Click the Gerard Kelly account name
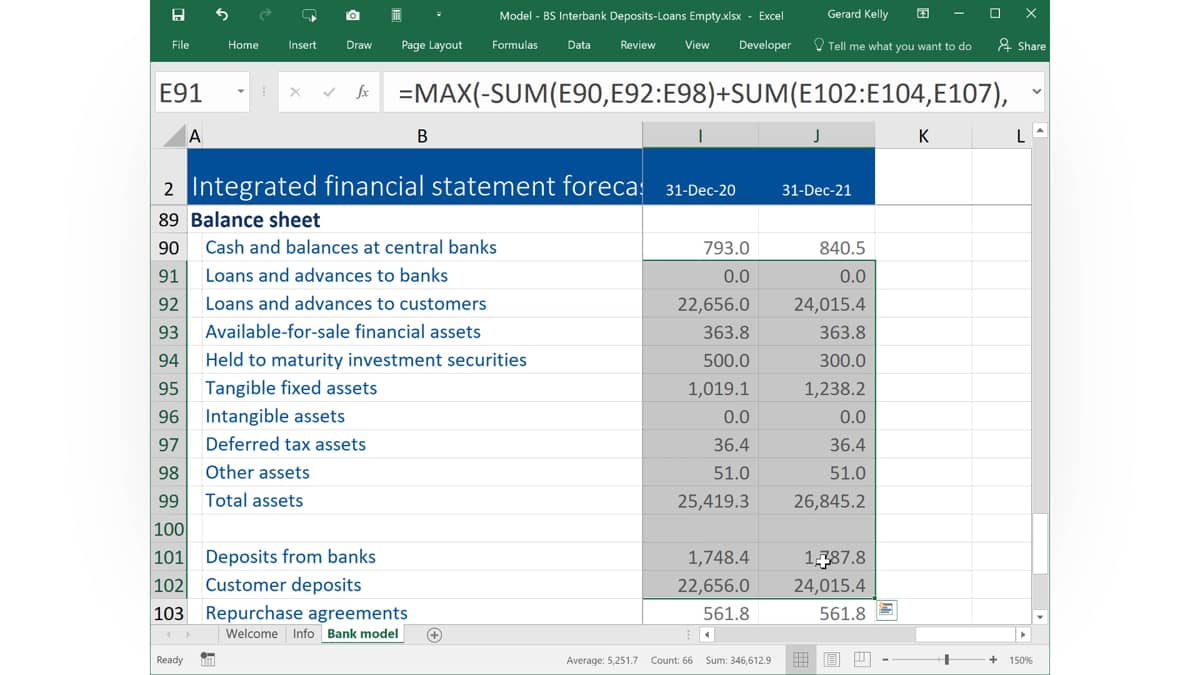The height and width of the screenshot is (675, 1200). click(x=858, y=15)
